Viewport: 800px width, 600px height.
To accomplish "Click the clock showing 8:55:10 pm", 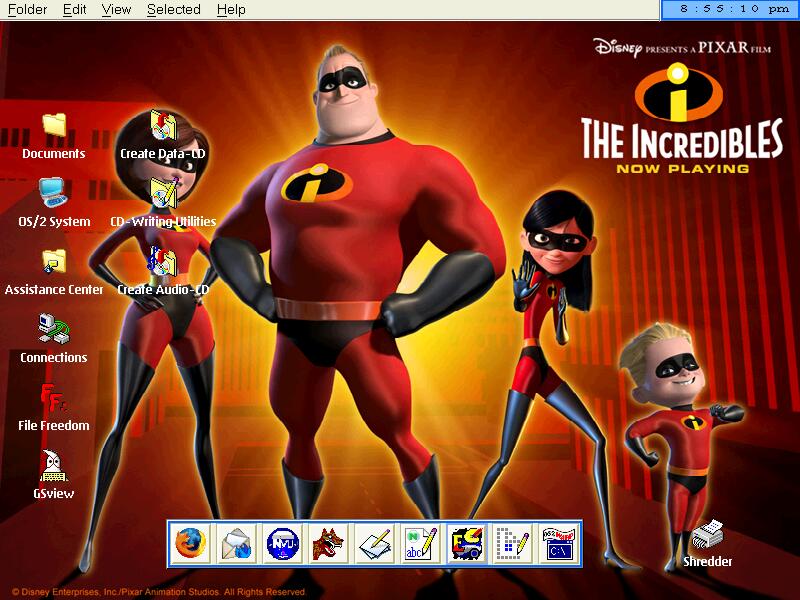I will coord(732,9).
